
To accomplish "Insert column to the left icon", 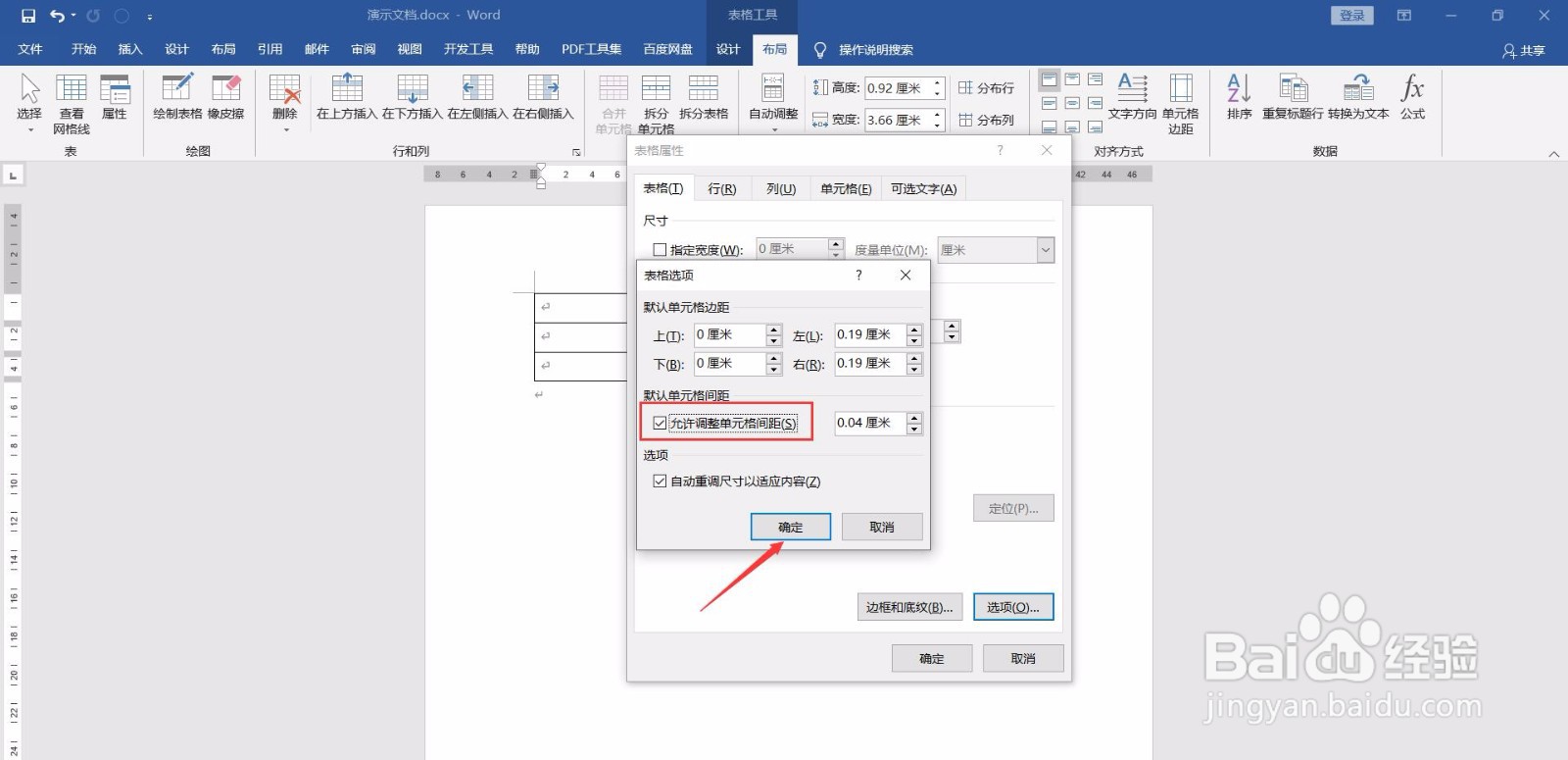I will [477, 97].
